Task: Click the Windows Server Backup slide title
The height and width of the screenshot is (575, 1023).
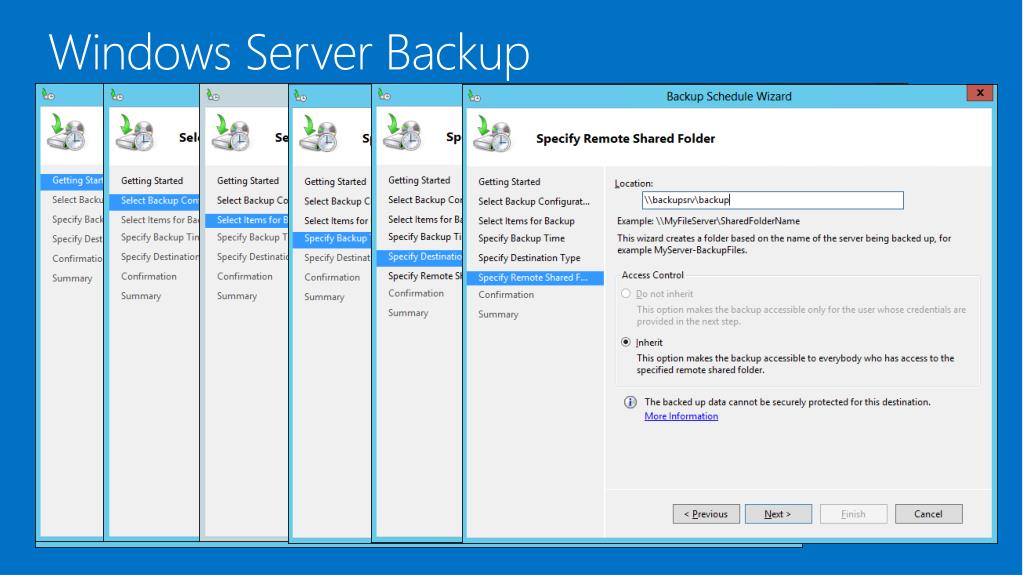Action: pyautogui.click(x=289, y=52)
